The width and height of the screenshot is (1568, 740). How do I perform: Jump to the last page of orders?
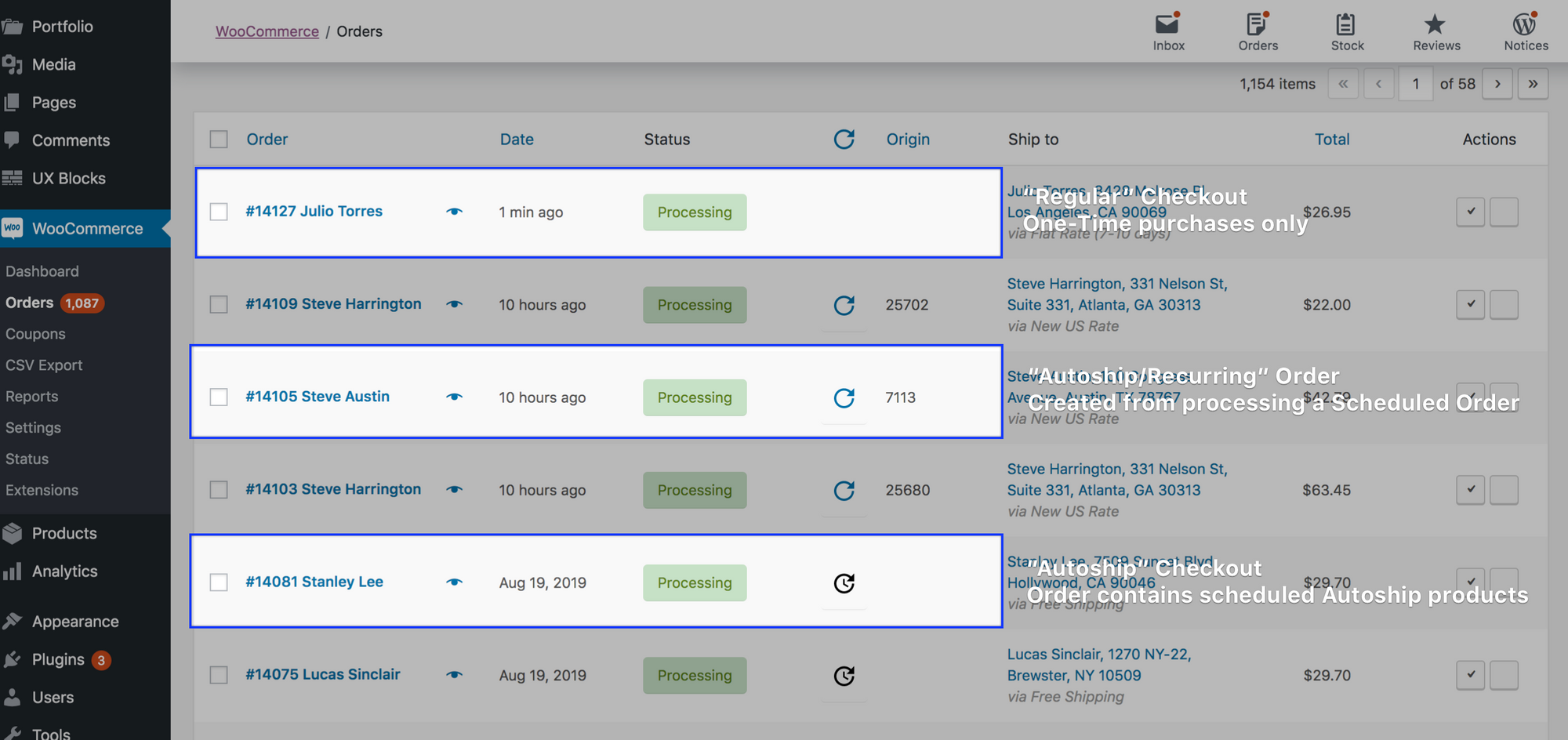1533,84
